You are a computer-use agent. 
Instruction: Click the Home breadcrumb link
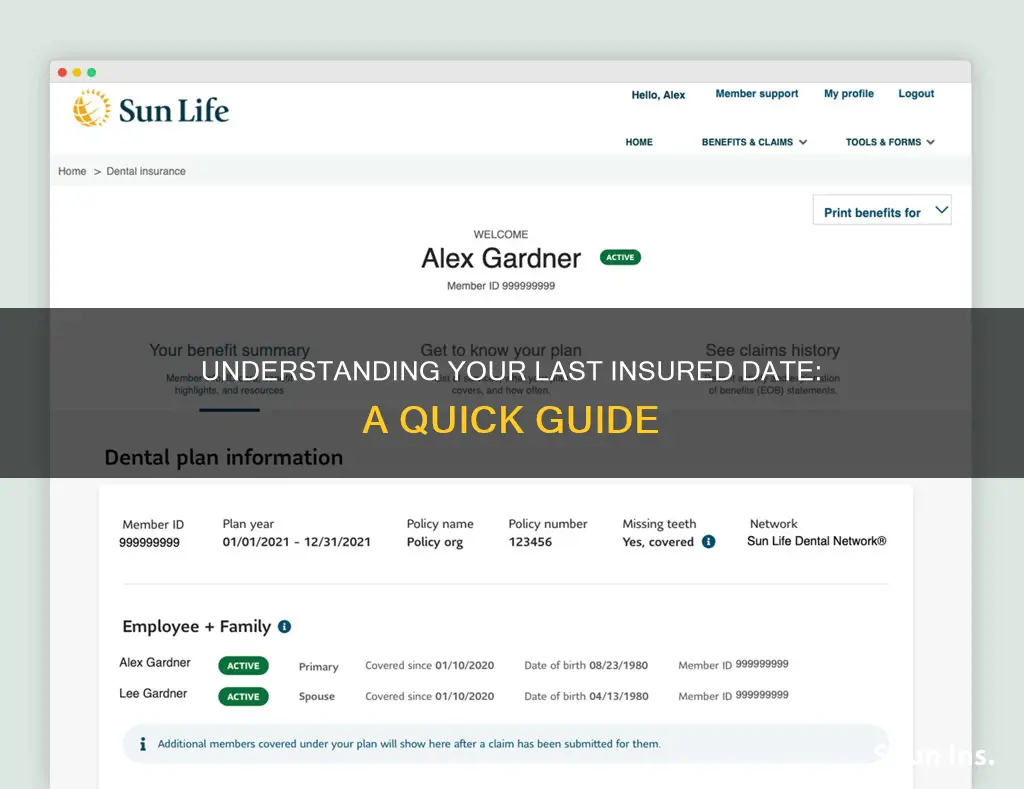click(72, 171)
